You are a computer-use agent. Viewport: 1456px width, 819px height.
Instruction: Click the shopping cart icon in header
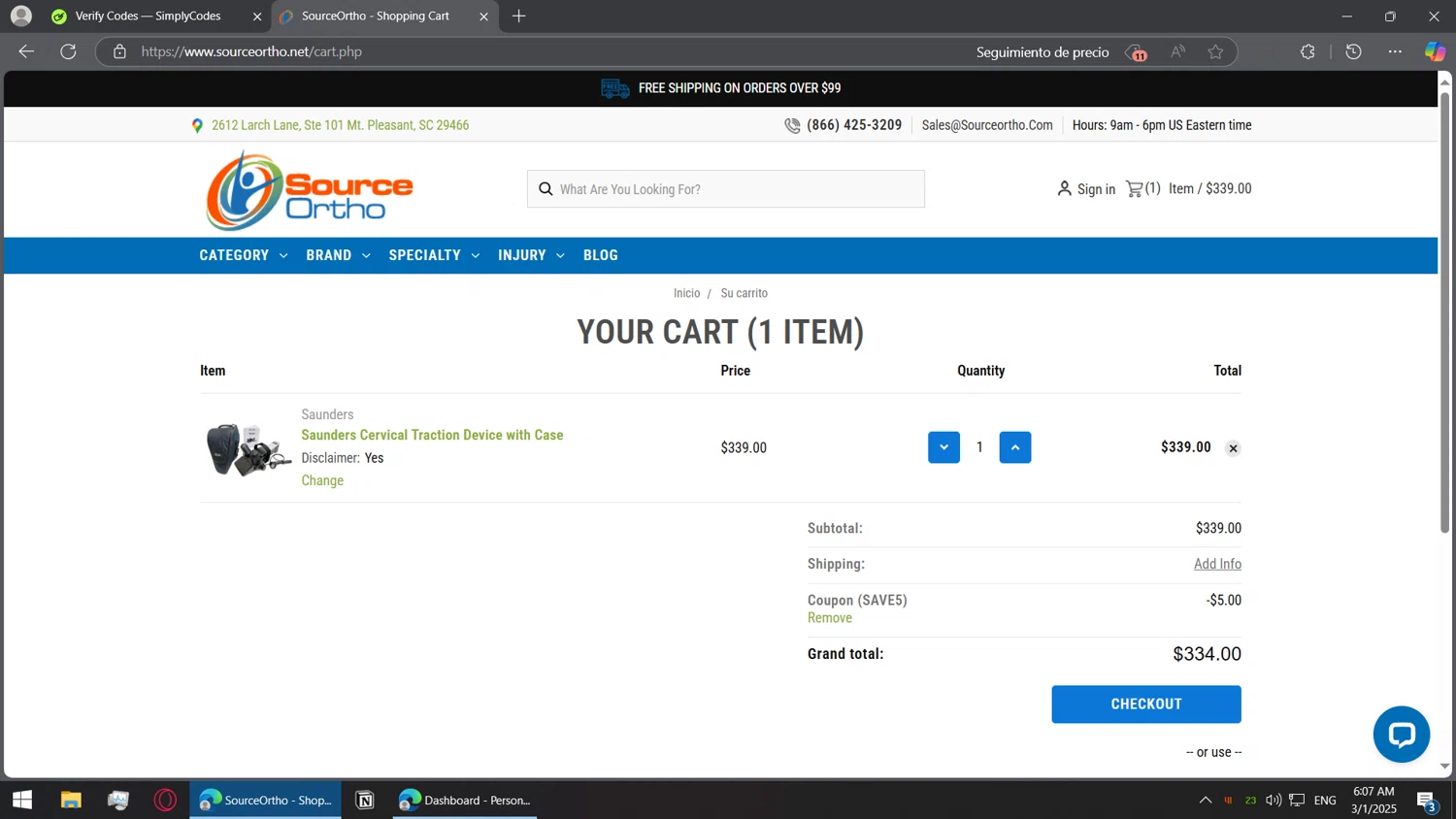(x=1134, y=188)
